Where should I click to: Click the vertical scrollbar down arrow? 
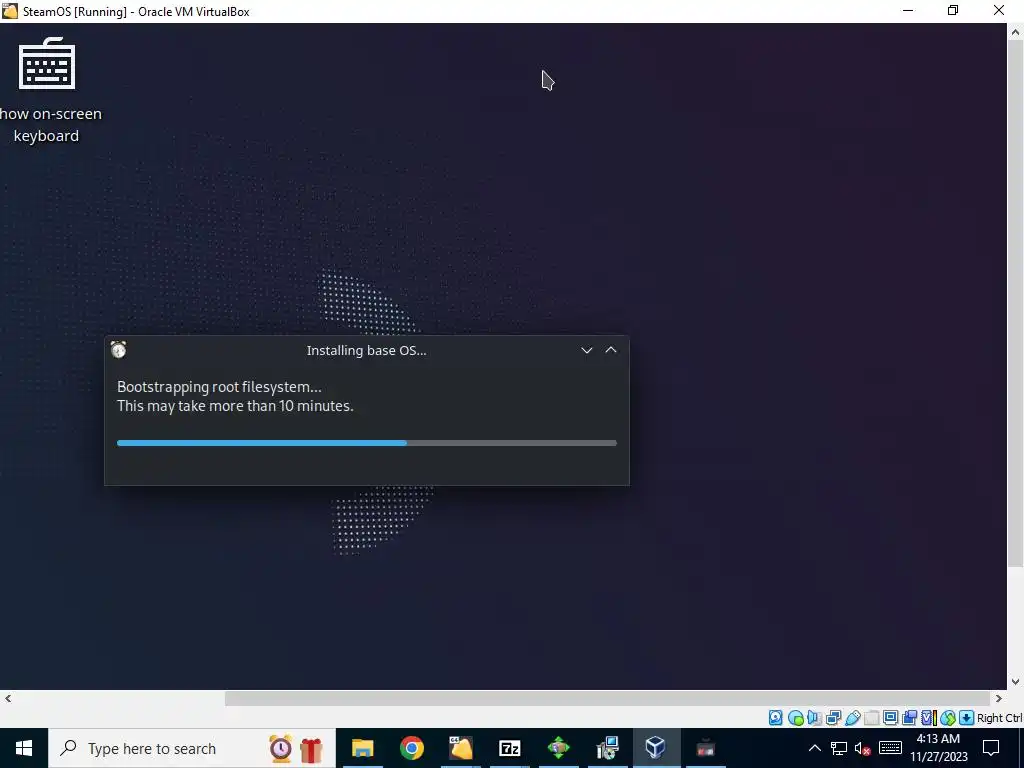click(x=1016, y=682)
